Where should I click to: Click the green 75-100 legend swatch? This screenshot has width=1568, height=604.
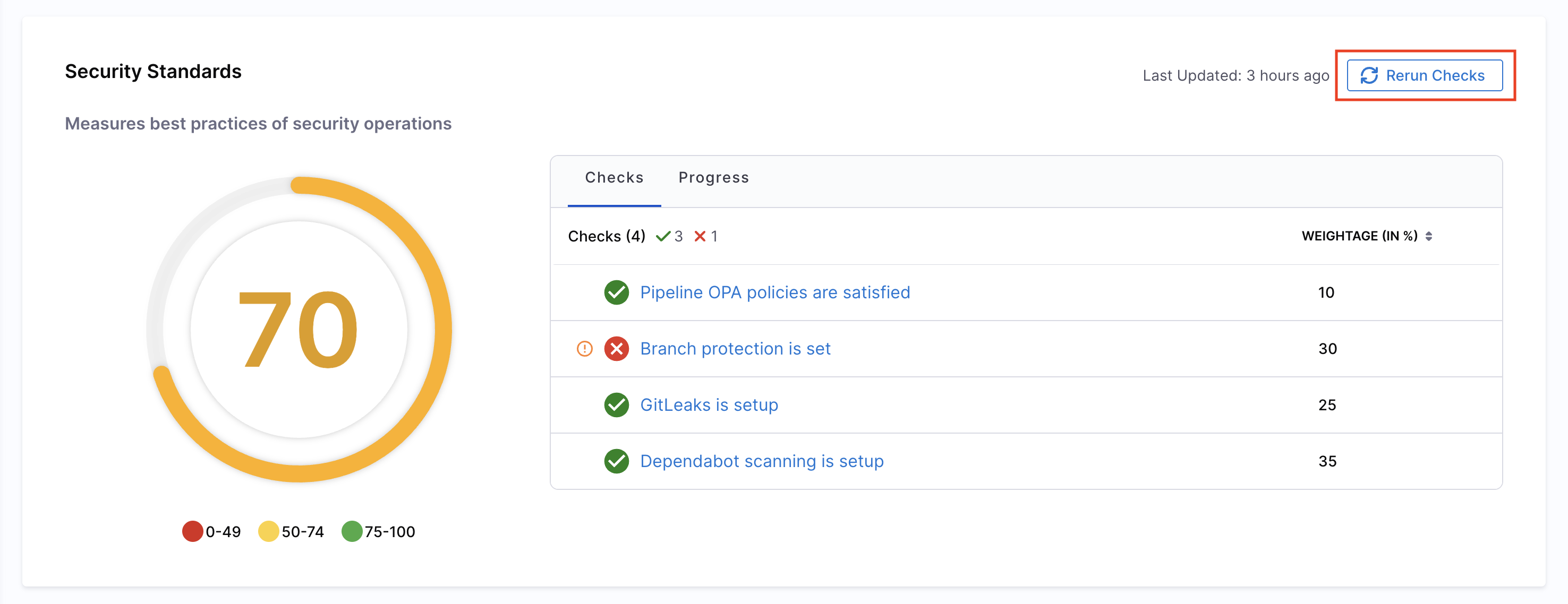click(352, 531)
